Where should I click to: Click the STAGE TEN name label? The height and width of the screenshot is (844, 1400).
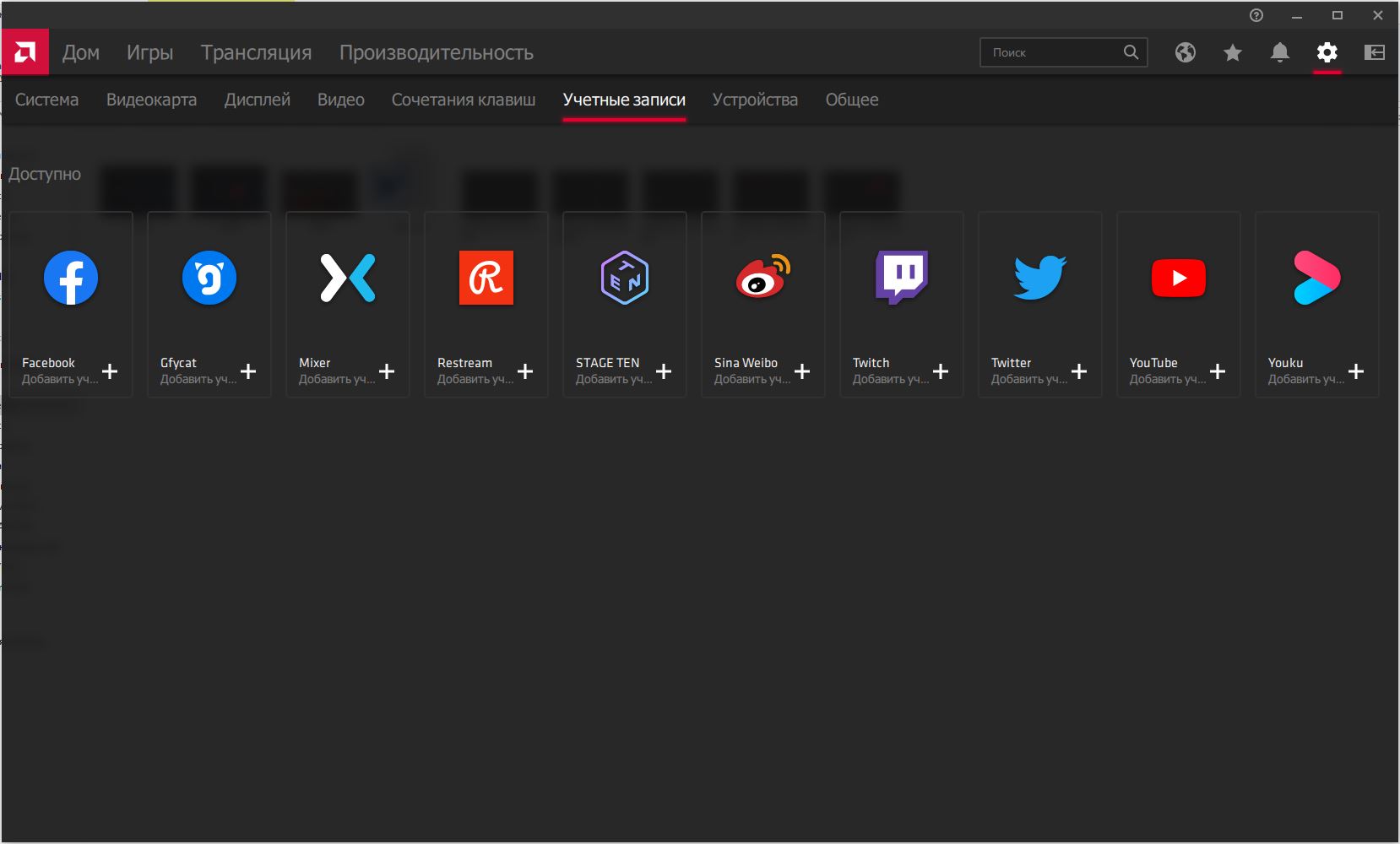tap(608, 363)
